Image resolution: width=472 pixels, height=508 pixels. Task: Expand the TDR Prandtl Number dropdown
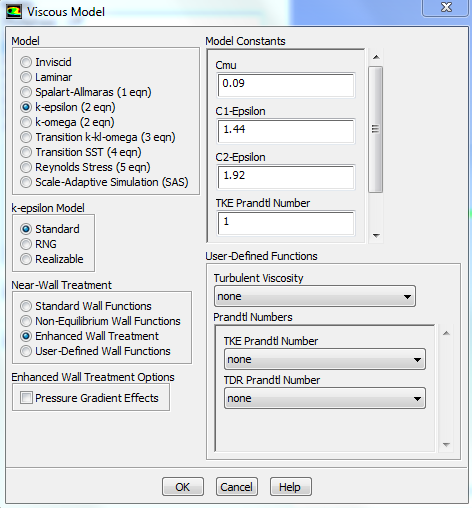pyautogui.click(x=325, y=398)
